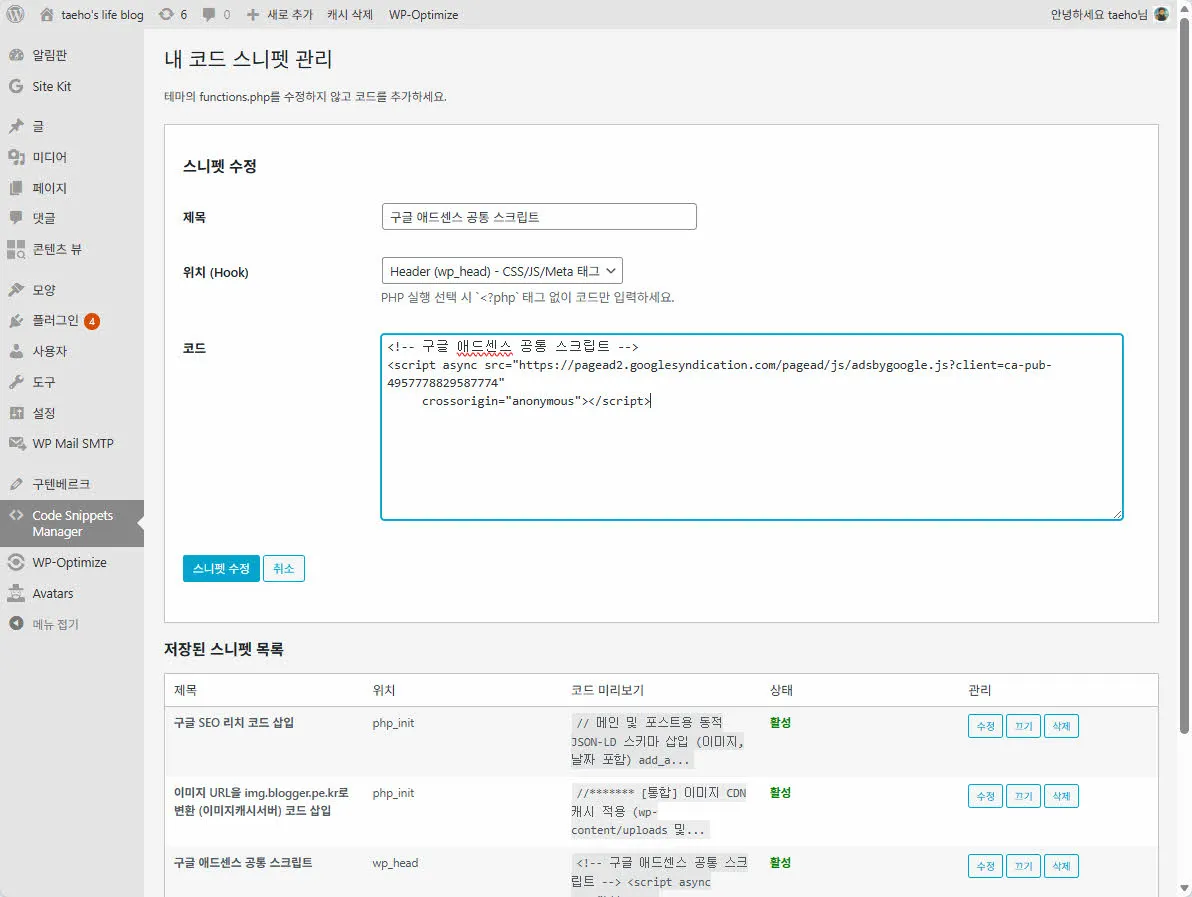Click 캐시 삭제 in the admin bar
Image resolution: width=1192 pixels, height=897 pixels.
click(x=349, y=14)
